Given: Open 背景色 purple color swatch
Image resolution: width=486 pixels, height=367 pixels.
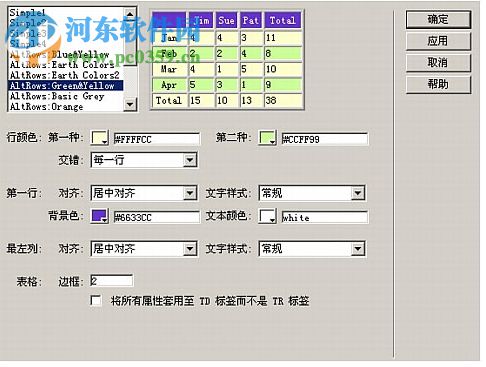Looking at the screenshot, I should tap(99, 216).
